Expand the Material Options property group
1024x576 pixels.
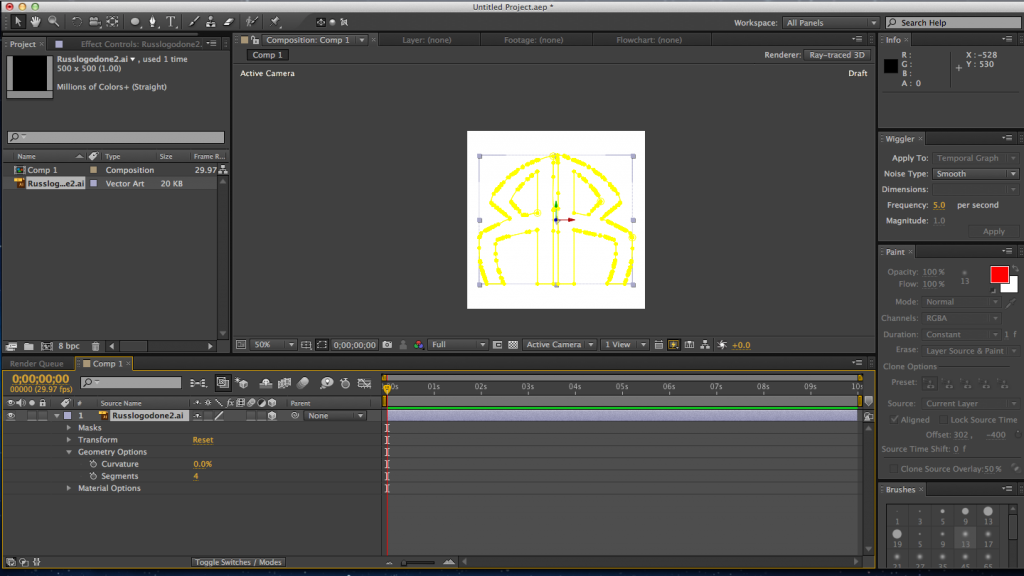(x=69, y=489)
